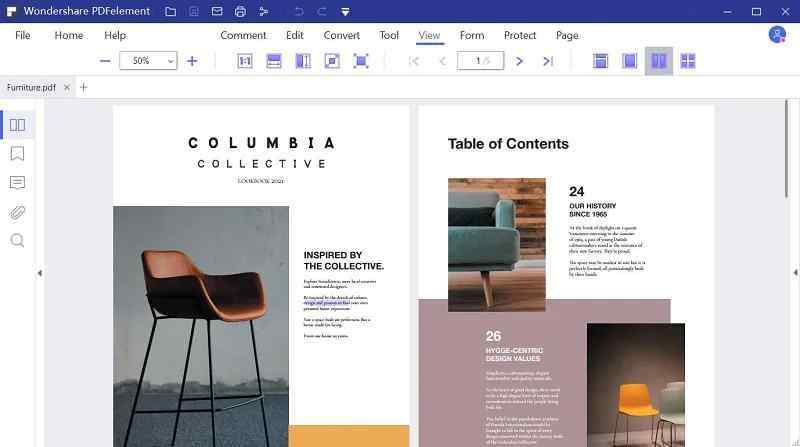
Task: Add a new tab with plus button
Action: point(84,87)
